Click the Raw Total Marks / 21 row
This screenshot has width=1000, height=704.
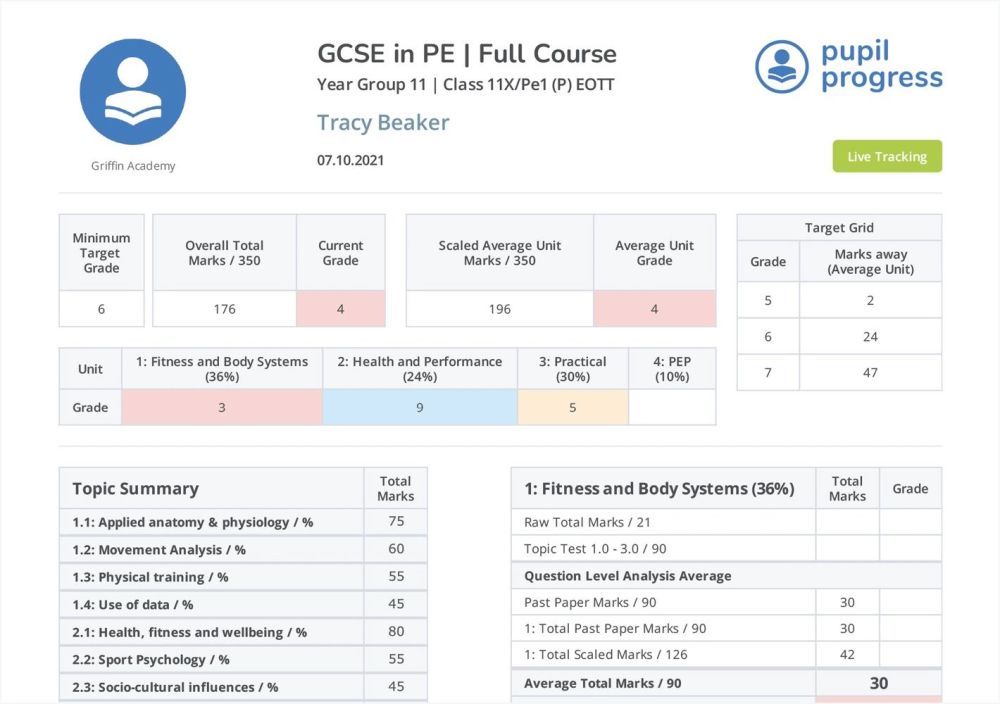click(662, 522)
